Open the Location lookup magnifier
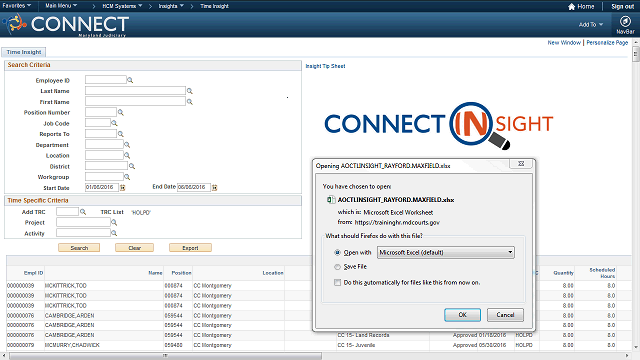The height and width of the screenshot is (360, 640). pyautogui.click(x=127, y=156)
